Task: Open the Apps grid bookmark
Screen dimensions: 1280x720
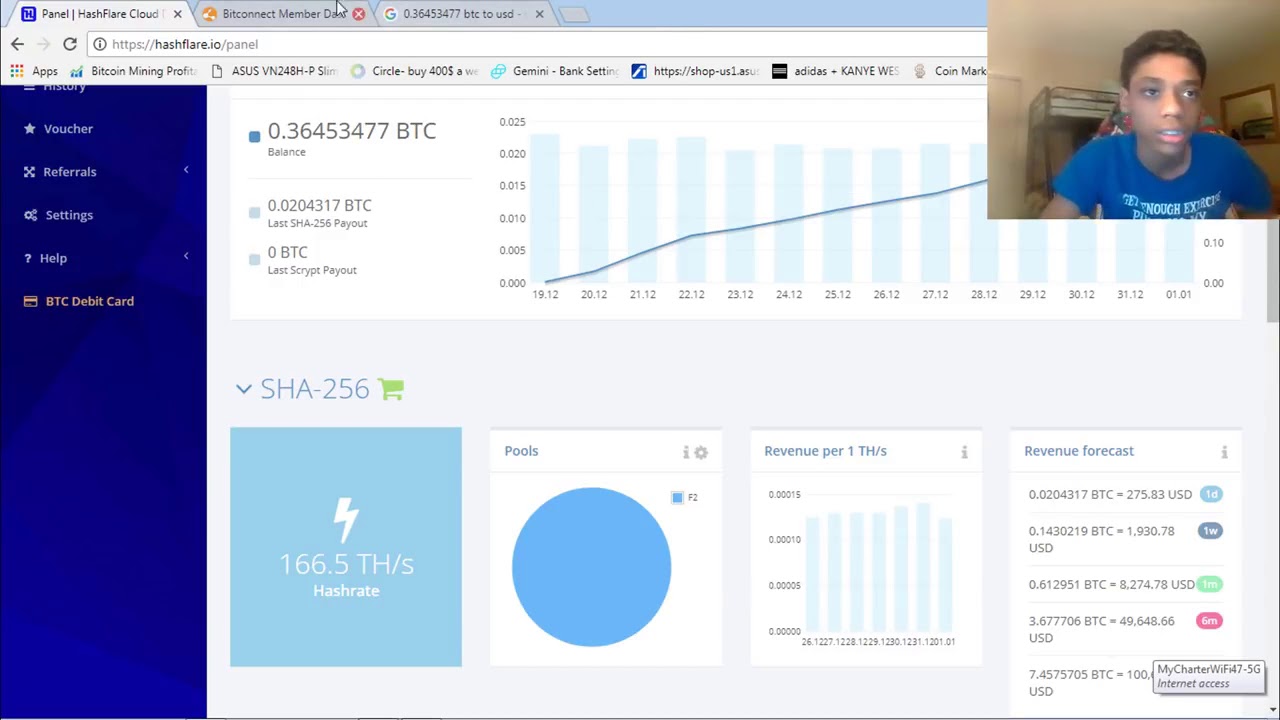Action: pyautogui.click(x=34, y=71)
